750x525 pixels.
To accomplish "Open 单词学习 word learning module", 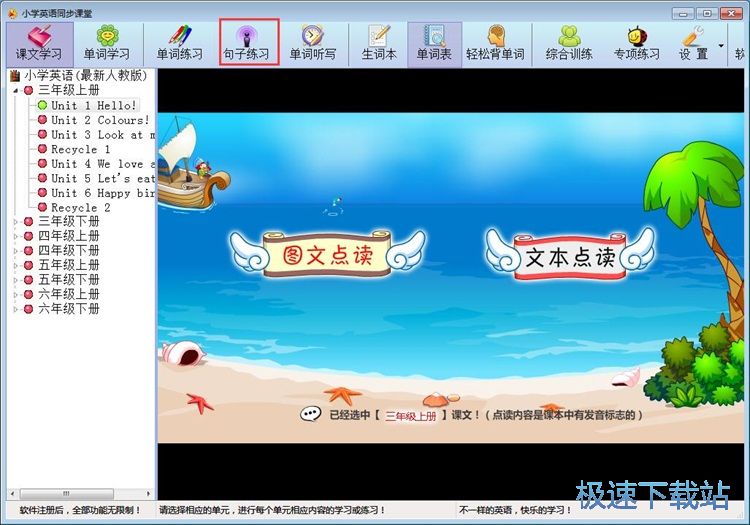I will [107, 44].
